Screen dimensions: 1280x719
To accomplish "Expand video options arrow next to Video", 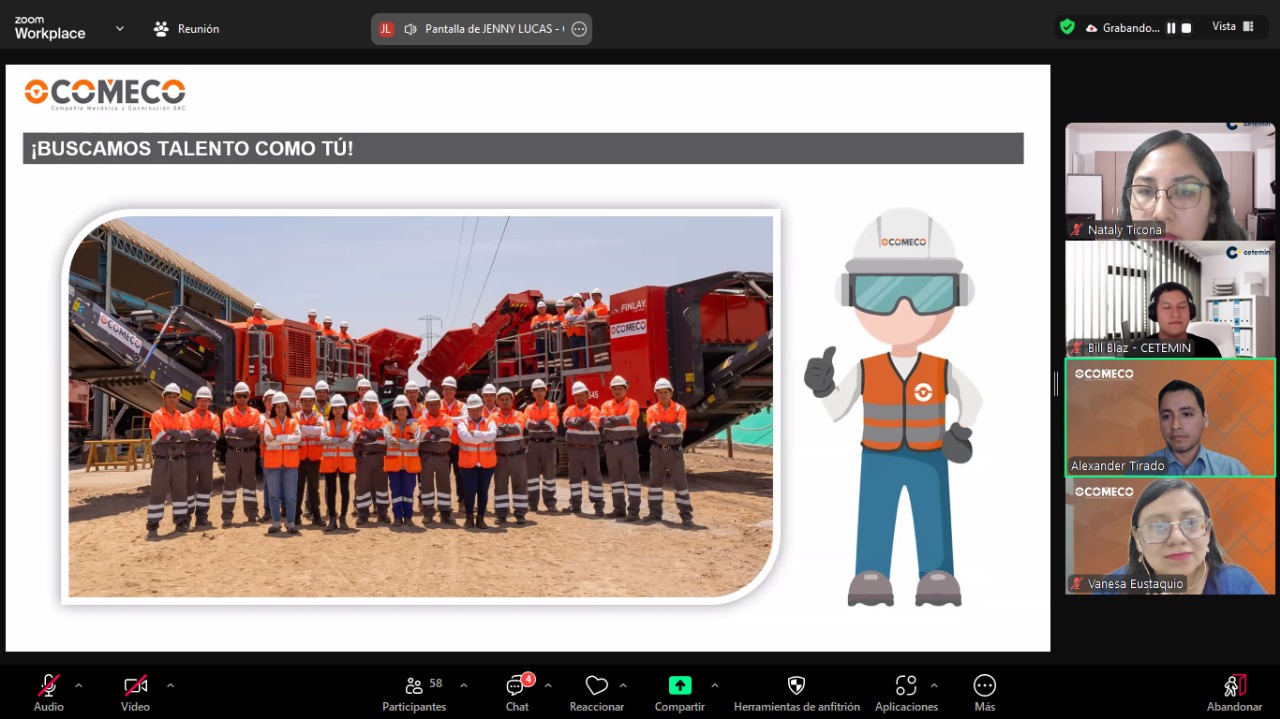I will point(170,686).
